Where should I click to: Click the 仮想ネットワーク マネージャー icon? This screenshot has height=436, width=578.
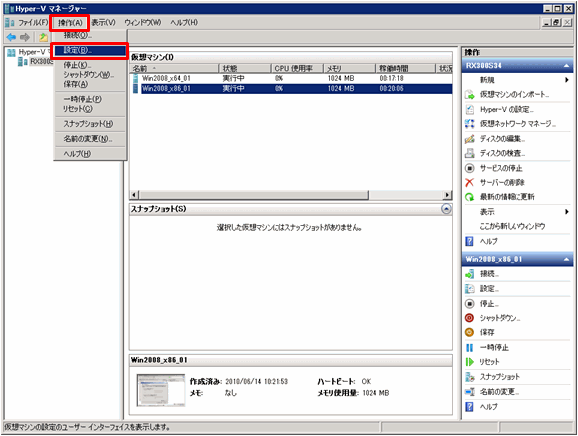click(x=469, y=124)
